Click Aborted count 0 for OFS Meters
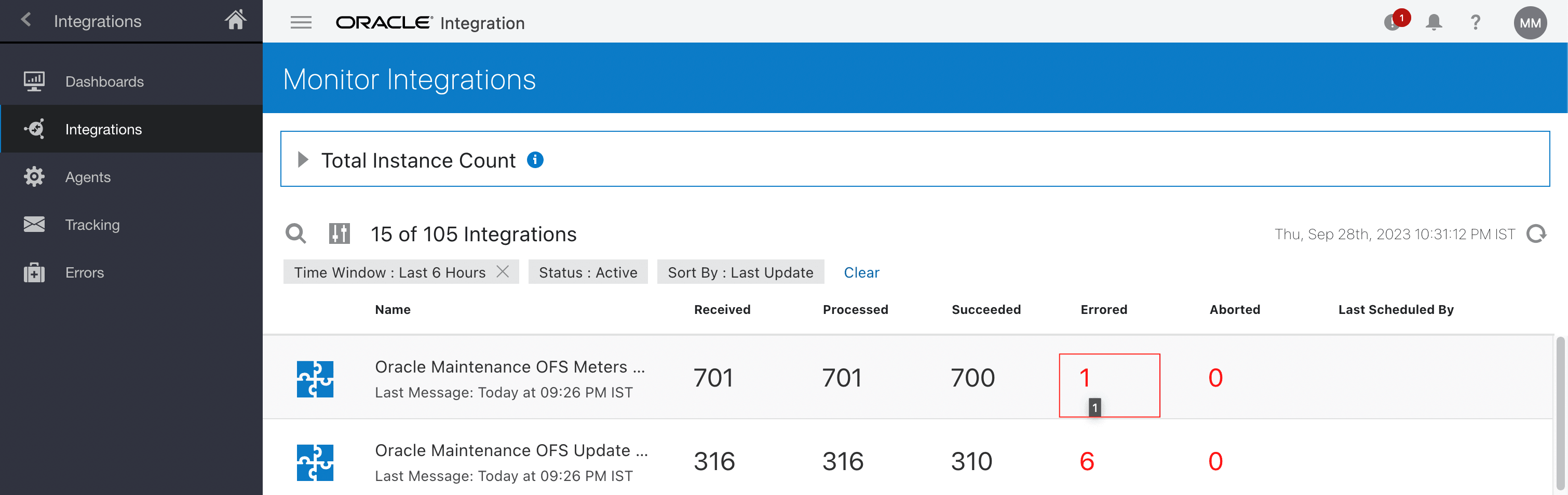Viewport: 1568px width, 495px height. [x=1215, y=378]
